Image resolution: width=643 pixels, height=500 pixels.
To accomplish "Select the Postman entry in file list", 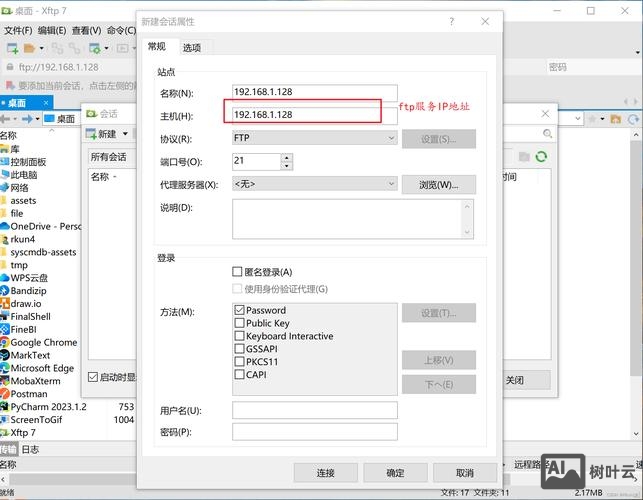I will [x=24, y=394].
